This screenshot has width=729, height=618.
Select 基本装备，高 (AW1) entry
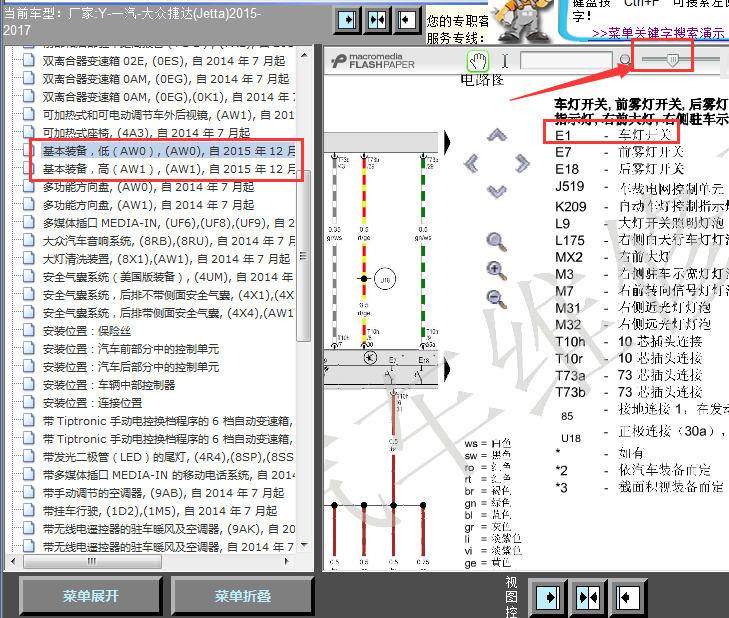[168, 169]
